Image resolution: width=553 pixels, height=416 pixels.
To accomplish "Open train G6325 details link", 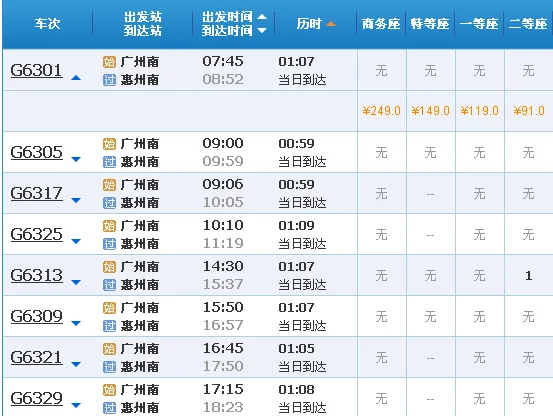I will pos(36,234).
